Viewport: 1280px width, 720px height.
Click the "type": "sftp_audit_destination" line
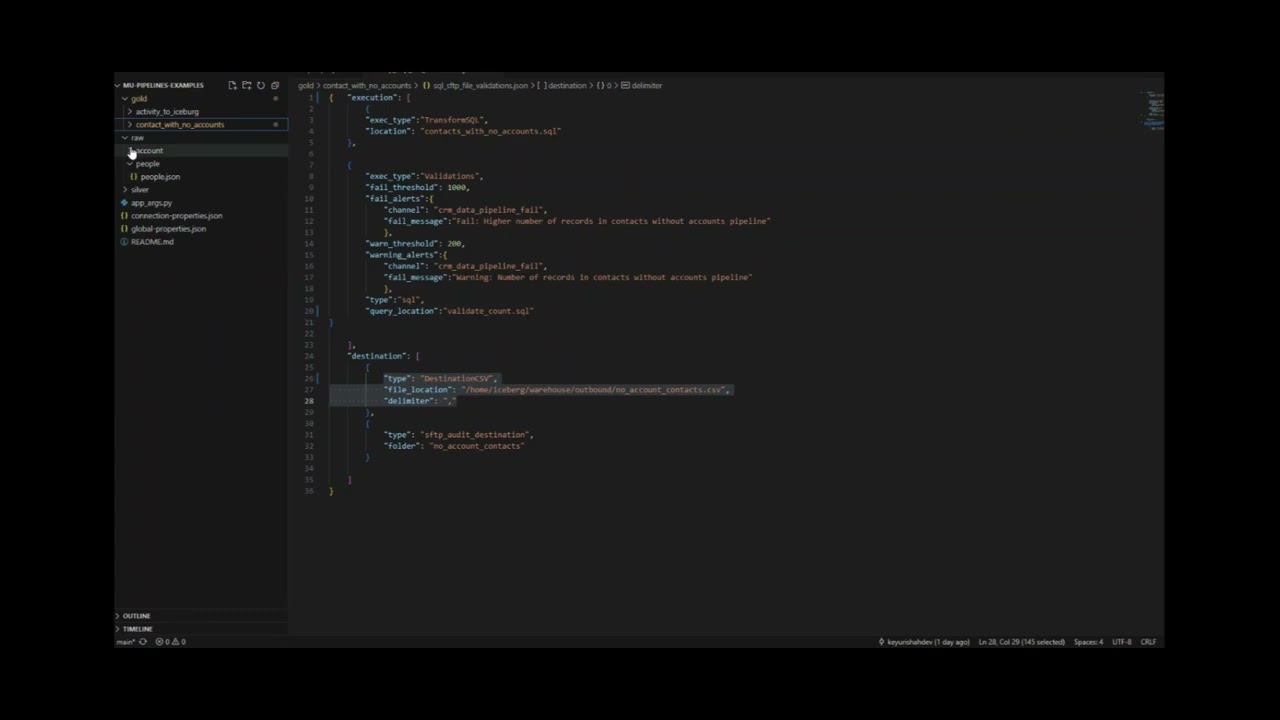coord(459,435)
